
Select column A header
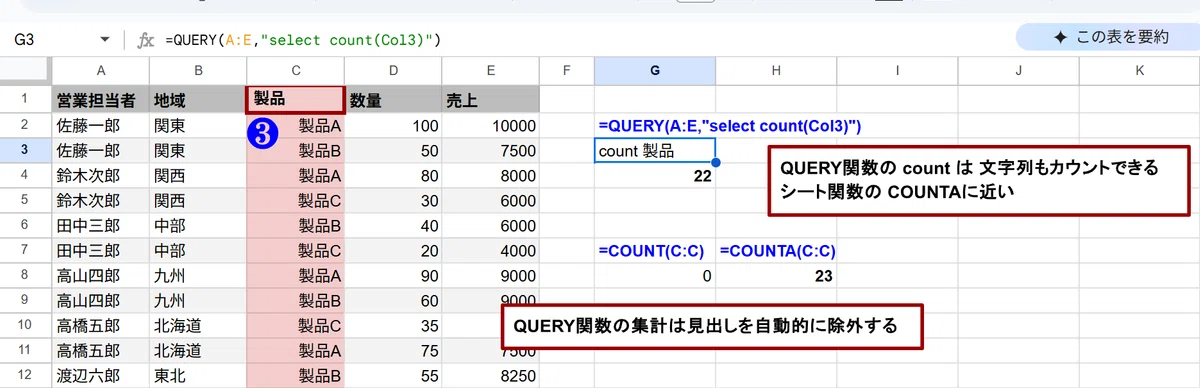pyautogui.click(x=100, y=70)
